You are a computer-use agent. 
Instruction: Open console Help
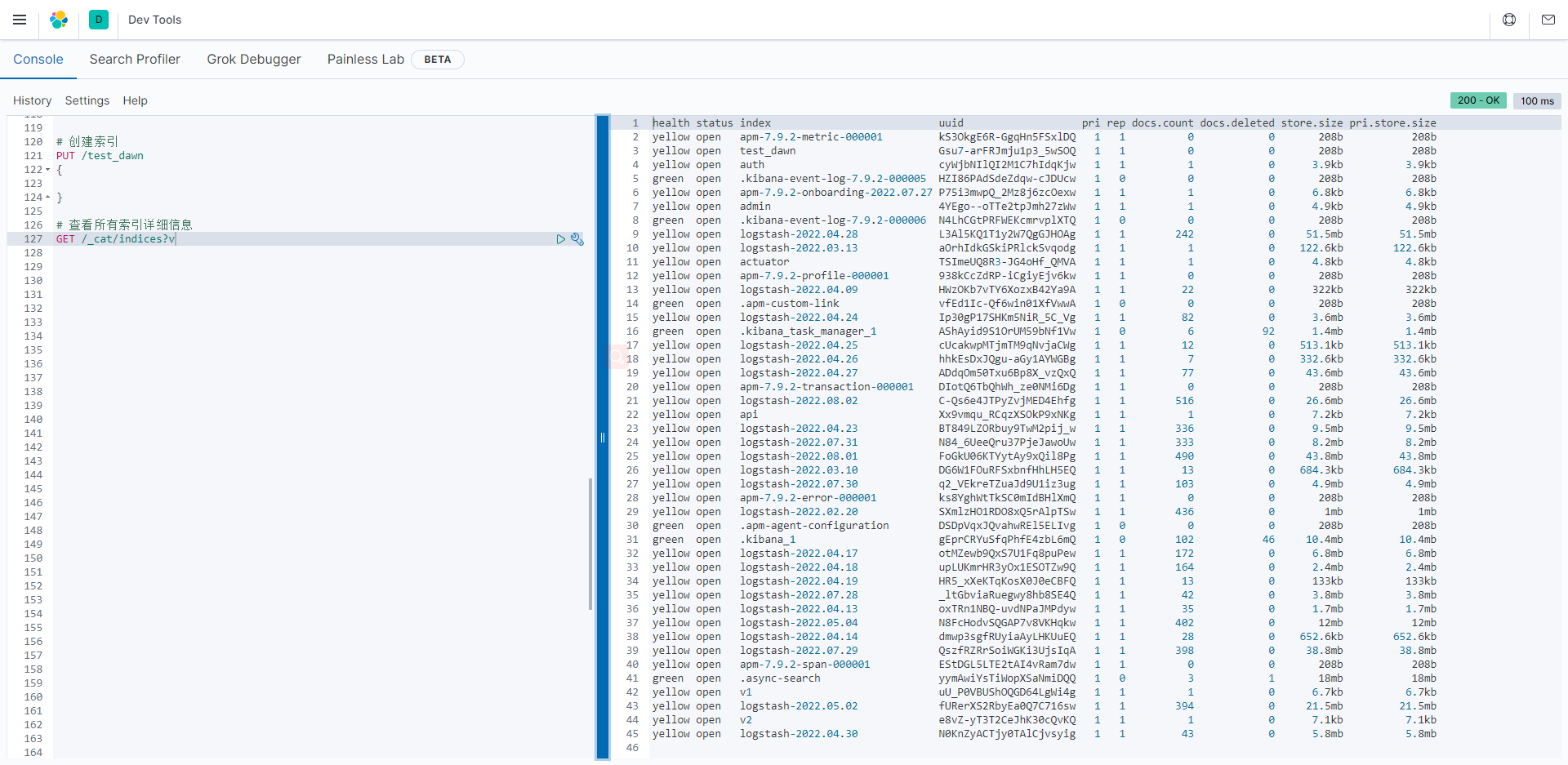pos(136,100)
